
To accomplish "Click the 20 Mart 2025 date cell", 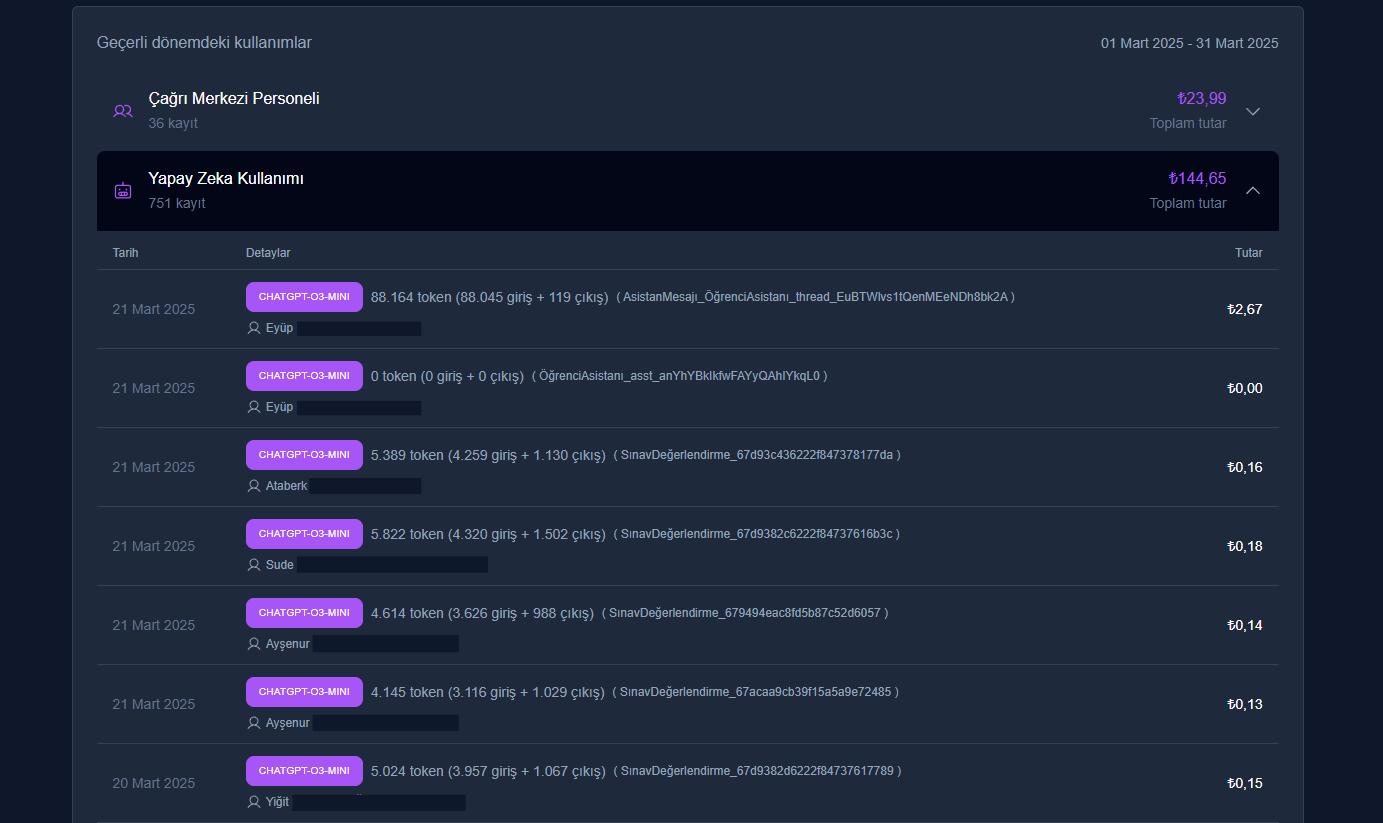I will pyautogui.click(x=154, y=783).
